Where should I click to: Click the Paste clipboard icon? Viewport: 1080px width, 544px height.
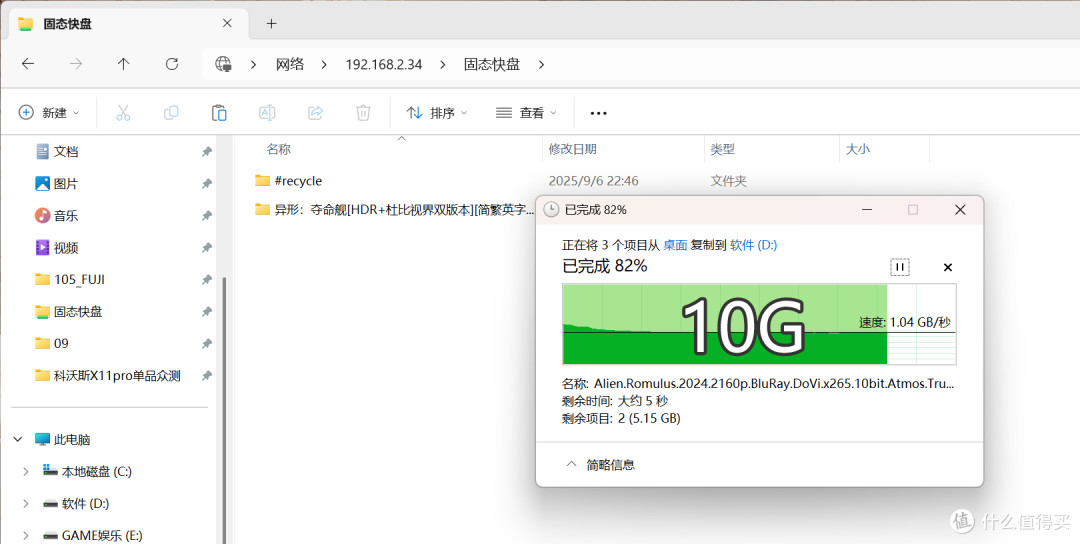(219, 113)
